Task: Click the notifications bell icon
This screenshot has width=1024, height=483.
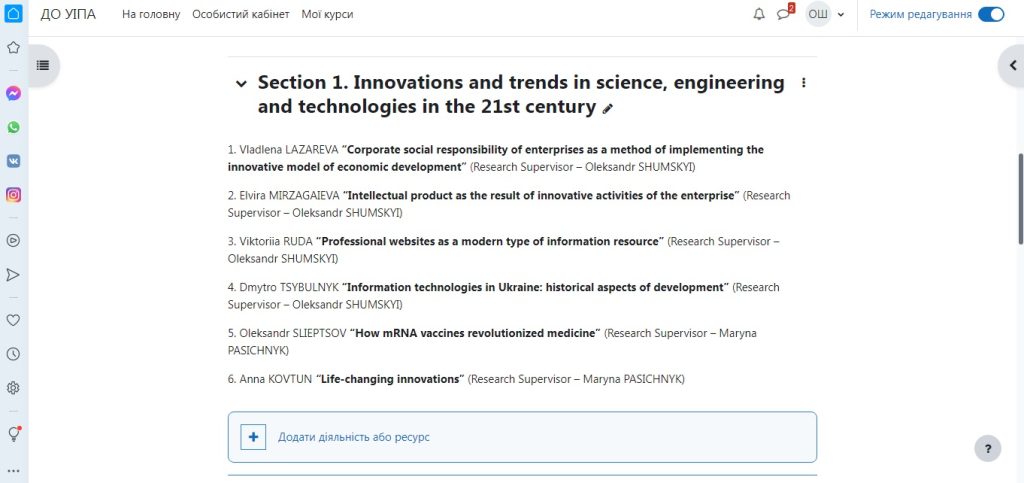Action: click(759, 14)
